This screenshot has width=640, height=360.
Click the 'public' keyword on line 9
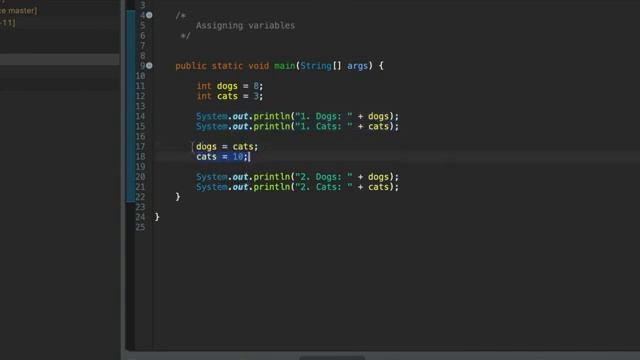pyautogui.click(x=191, y=66)
